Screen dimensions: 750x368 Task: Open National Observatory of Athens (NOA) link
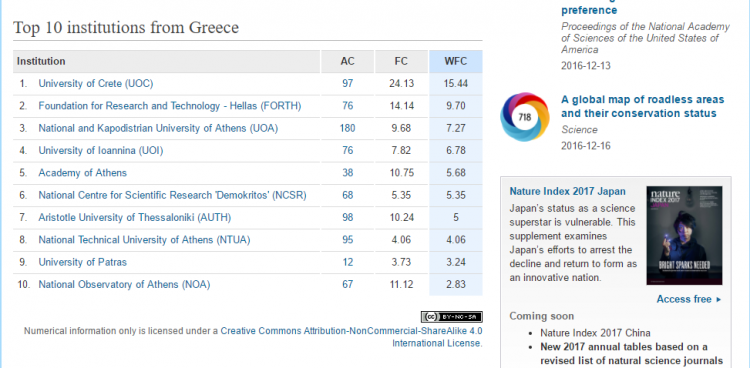coord(124,284)
